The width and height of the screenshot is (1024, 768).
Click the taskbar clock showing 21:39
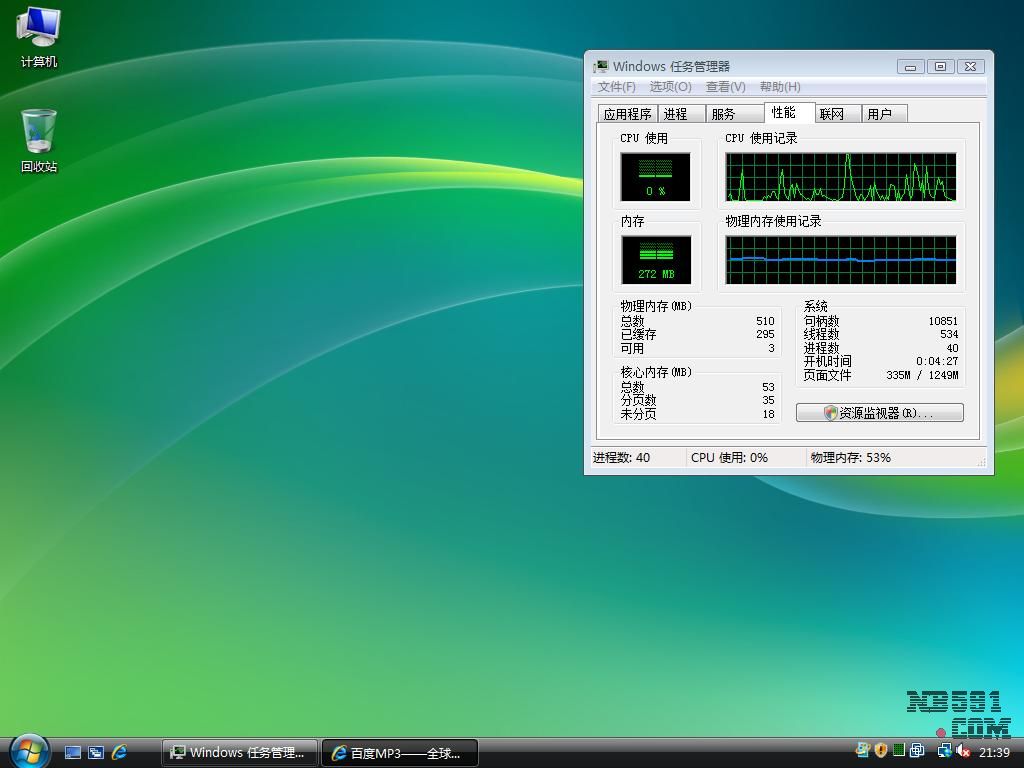[994, 752]
